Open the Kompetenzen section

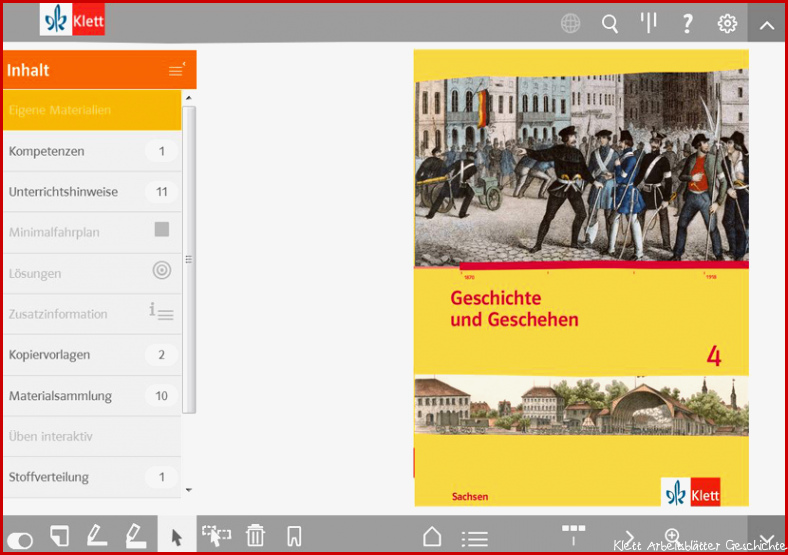92,151
